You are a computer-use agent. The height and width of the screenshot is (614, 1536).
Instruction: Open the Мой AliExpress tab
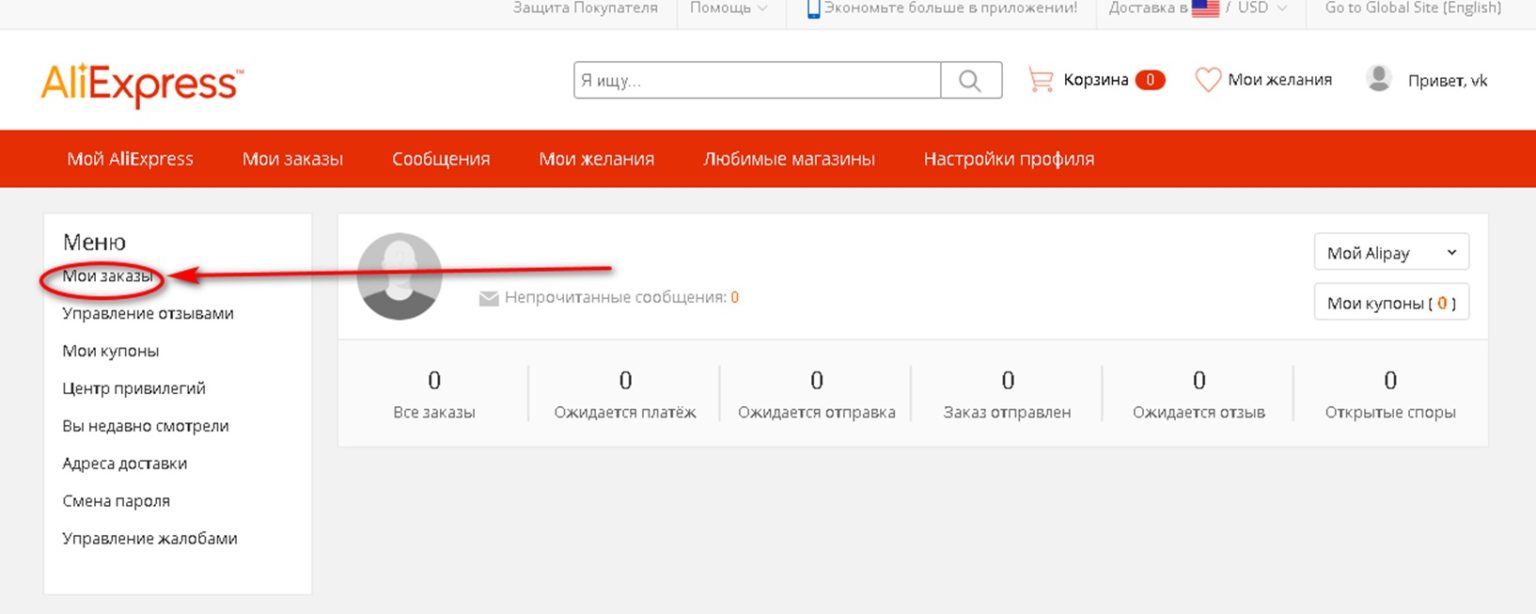click(130, 159)
